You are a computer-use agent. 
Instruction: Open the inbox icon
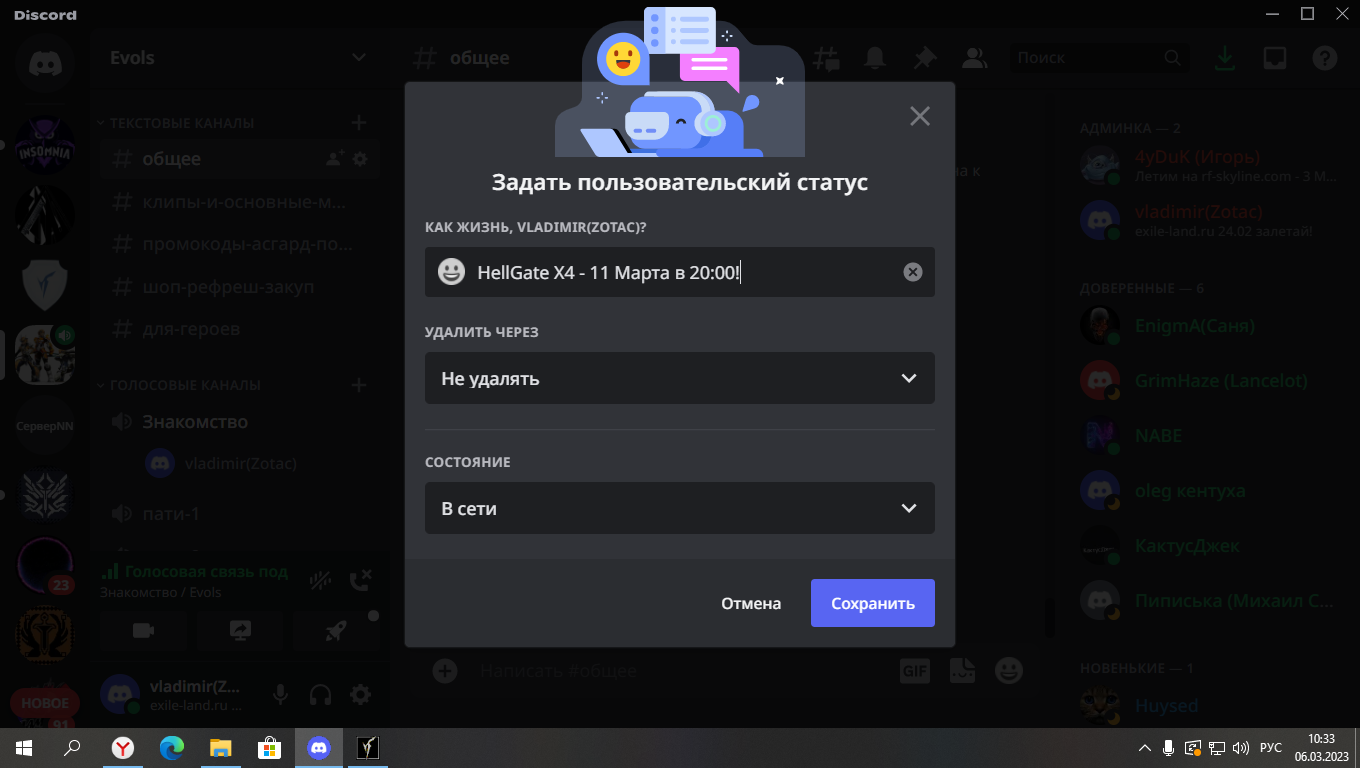pyautogui.click(x=1274, y=58)
